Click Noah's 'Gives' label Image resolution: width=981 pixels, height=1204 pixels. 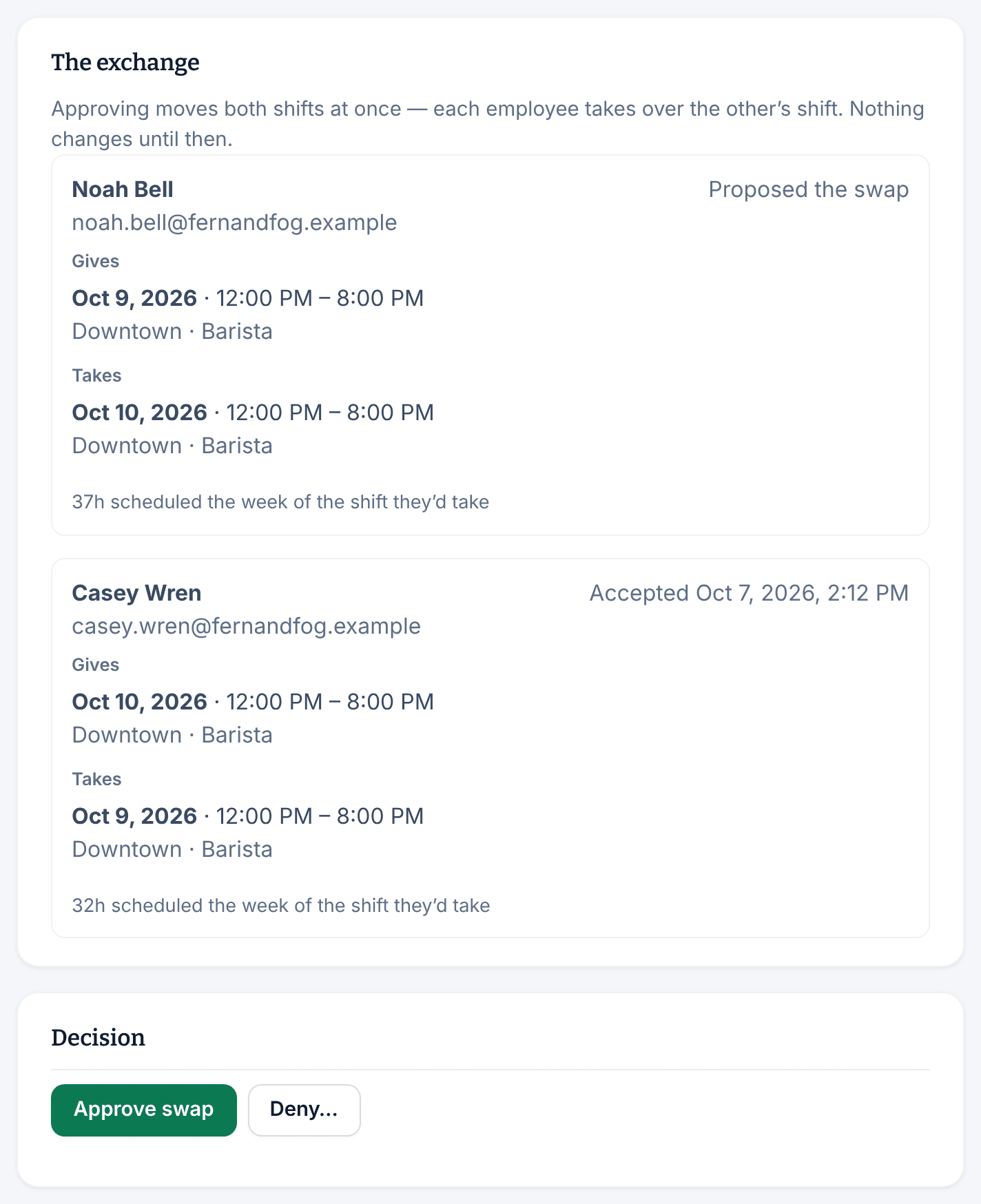tap(96, 261)
